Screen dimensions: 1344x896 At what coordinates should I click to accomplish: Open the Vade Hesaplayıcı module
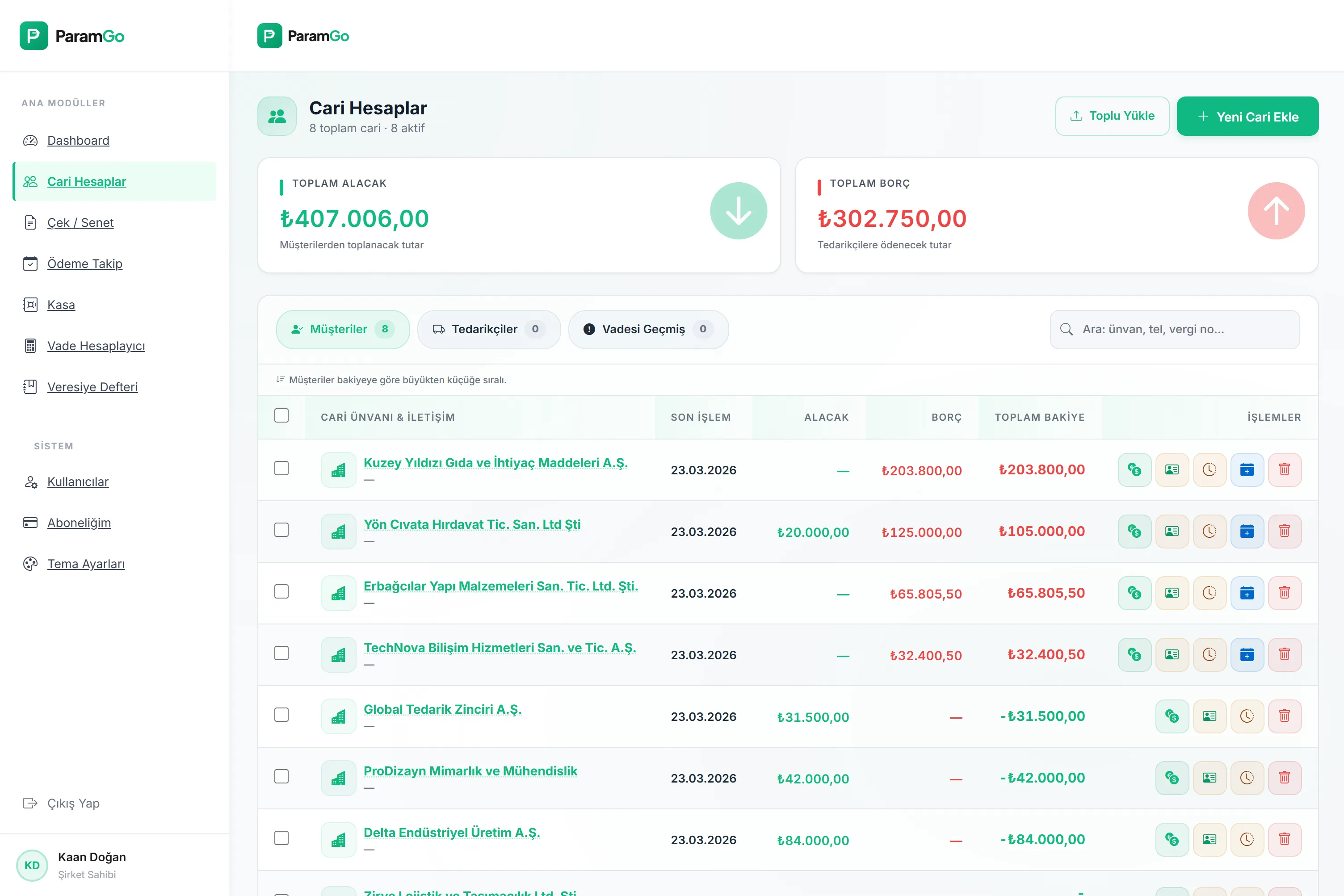click(96, 346)
